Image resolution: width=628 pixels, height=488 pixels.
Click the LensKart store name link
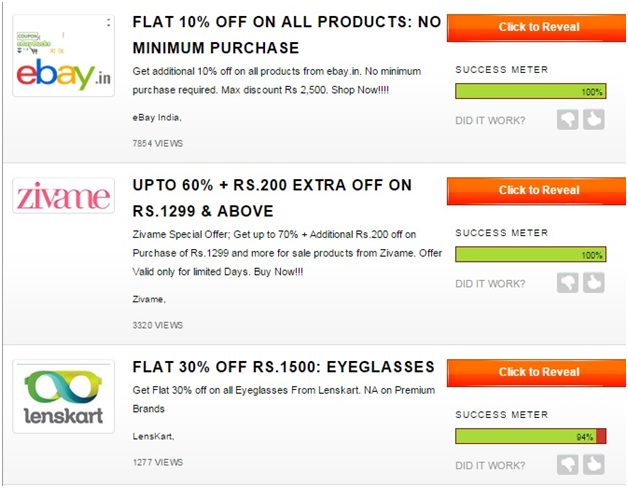point(153,436)
